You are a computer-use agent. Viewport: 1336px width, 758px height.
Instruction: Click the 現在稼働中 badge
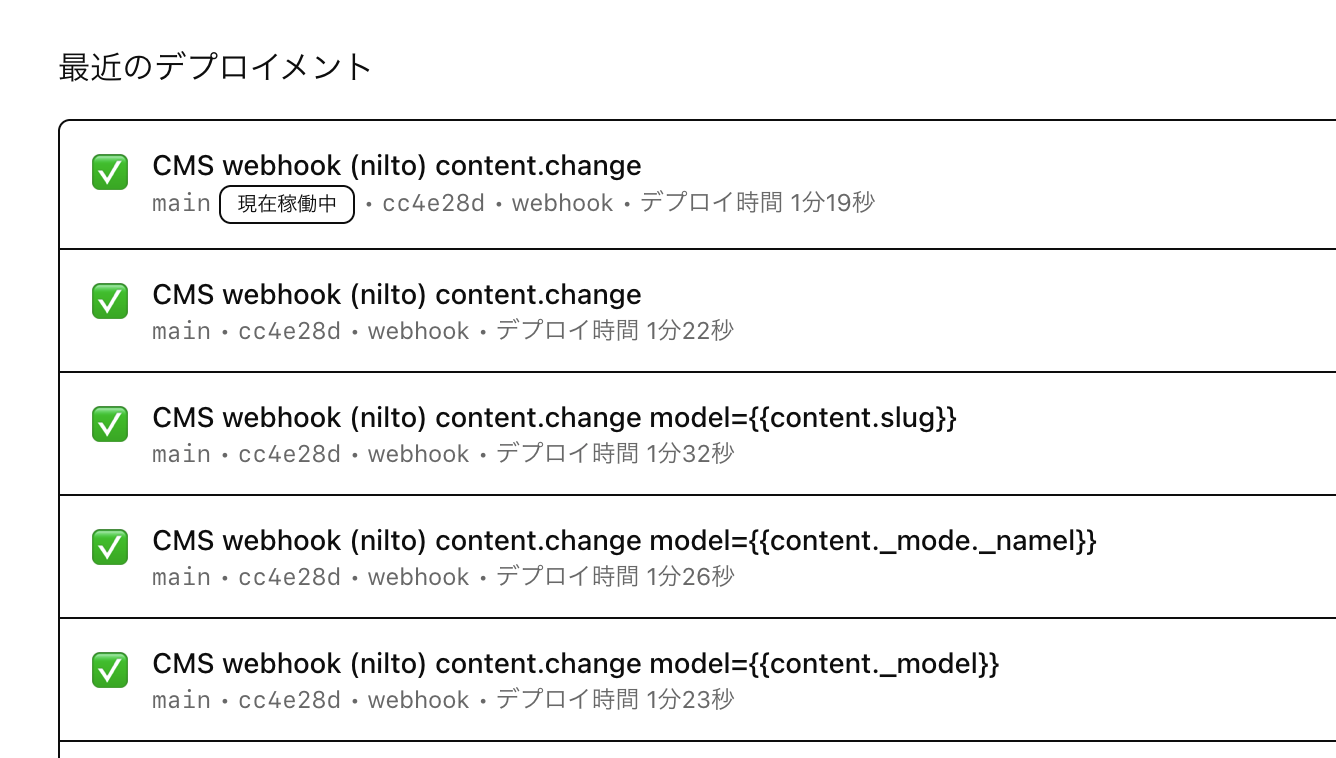[x=287, y=204]
